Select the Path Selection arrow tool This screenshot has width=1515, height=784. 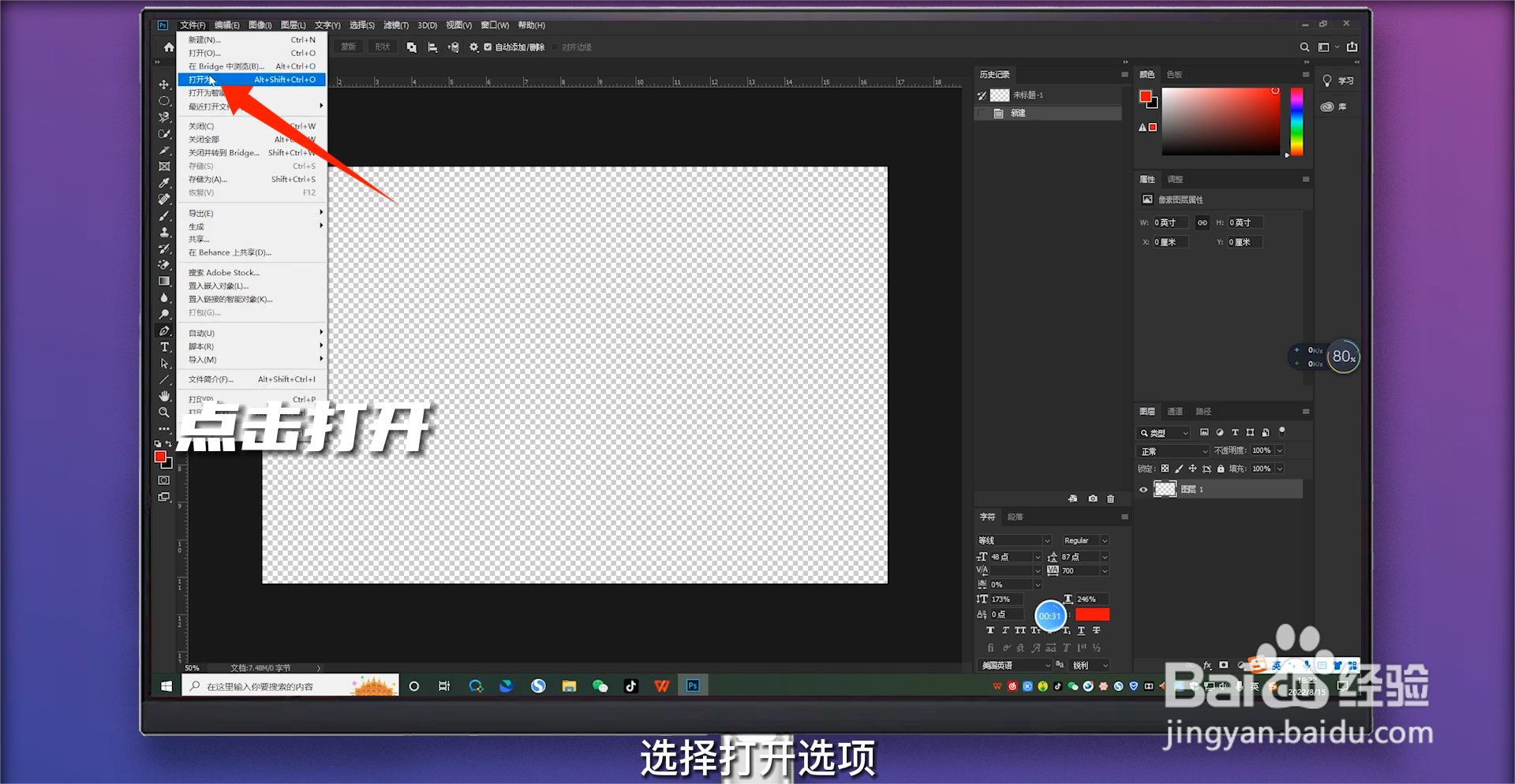(x=164, y=364)
